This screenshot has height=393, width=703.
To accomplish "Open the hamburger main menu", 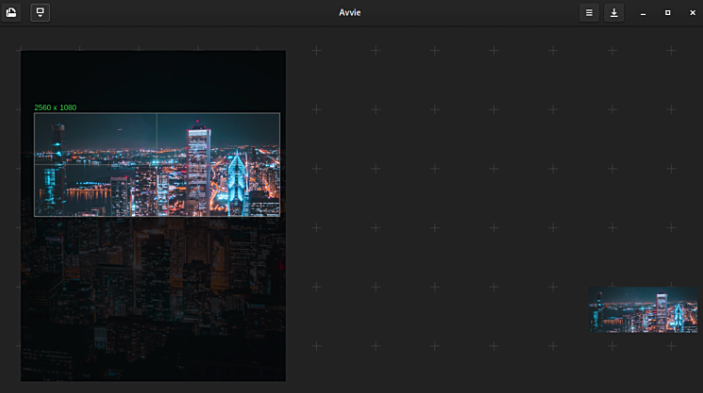I will click(589, 13).
